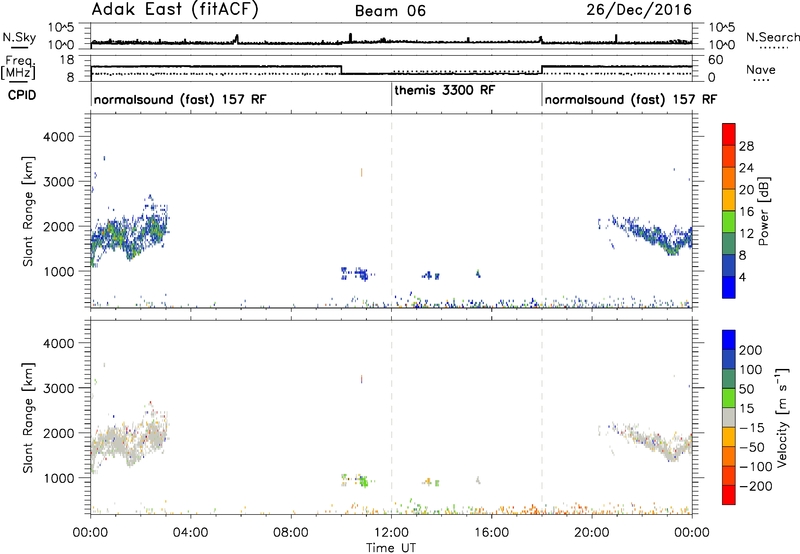This screenshot has height=554, width=800.
Task: Click the dark blue bottom Power colorbar swatch
Action: point(729,287)
